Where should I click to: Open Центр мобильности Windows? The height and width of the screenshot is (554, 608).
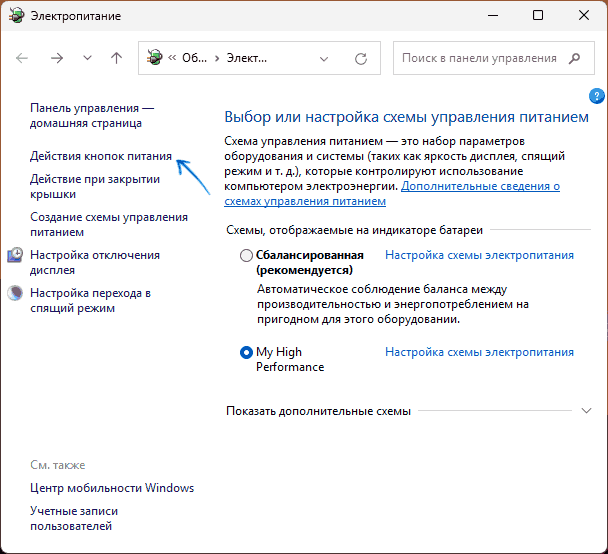click(112, 488)
